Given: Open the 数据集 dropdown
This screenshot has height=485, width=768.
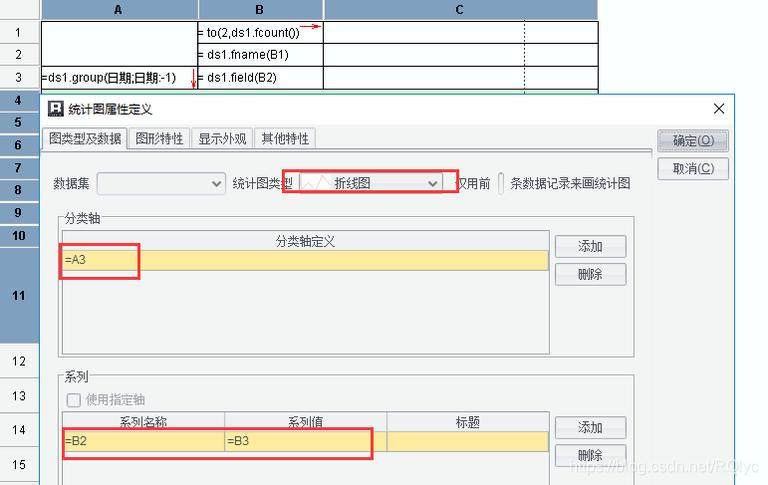Looking at the screenshot, I should tap(161, 184).
